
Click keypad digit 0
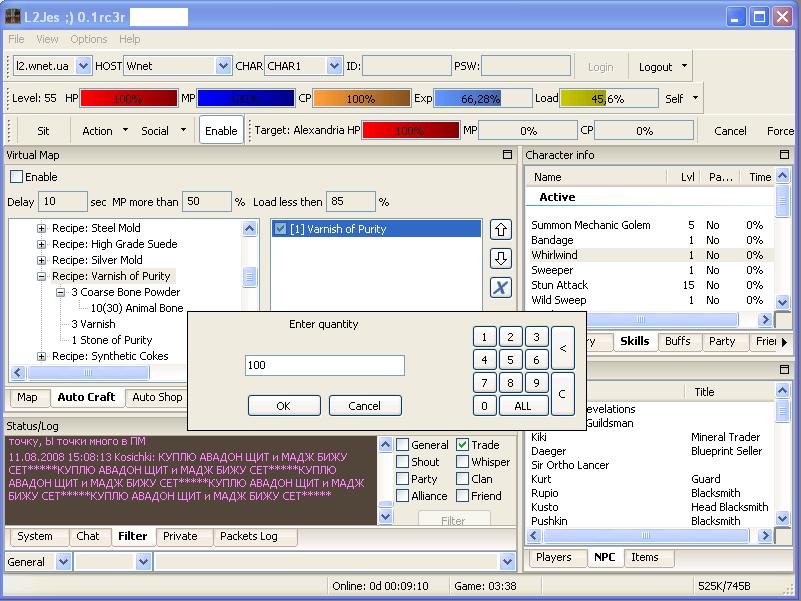(484, 406)
